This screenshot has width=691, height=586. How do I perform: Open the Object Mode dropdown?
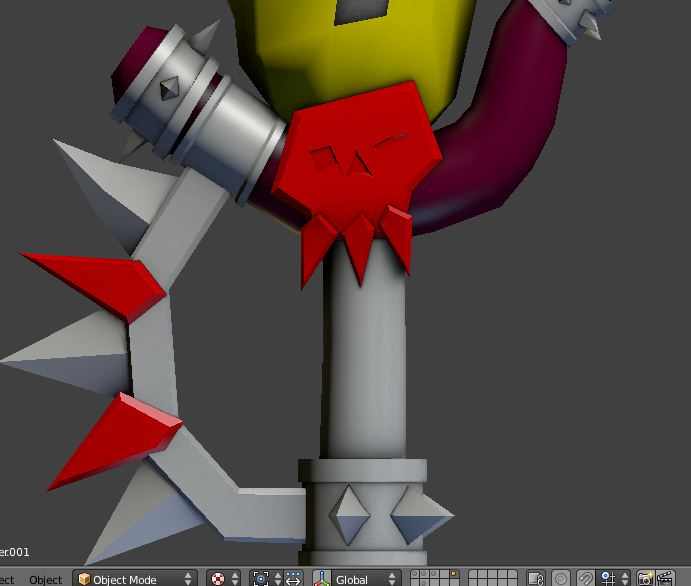coord(135,579)
